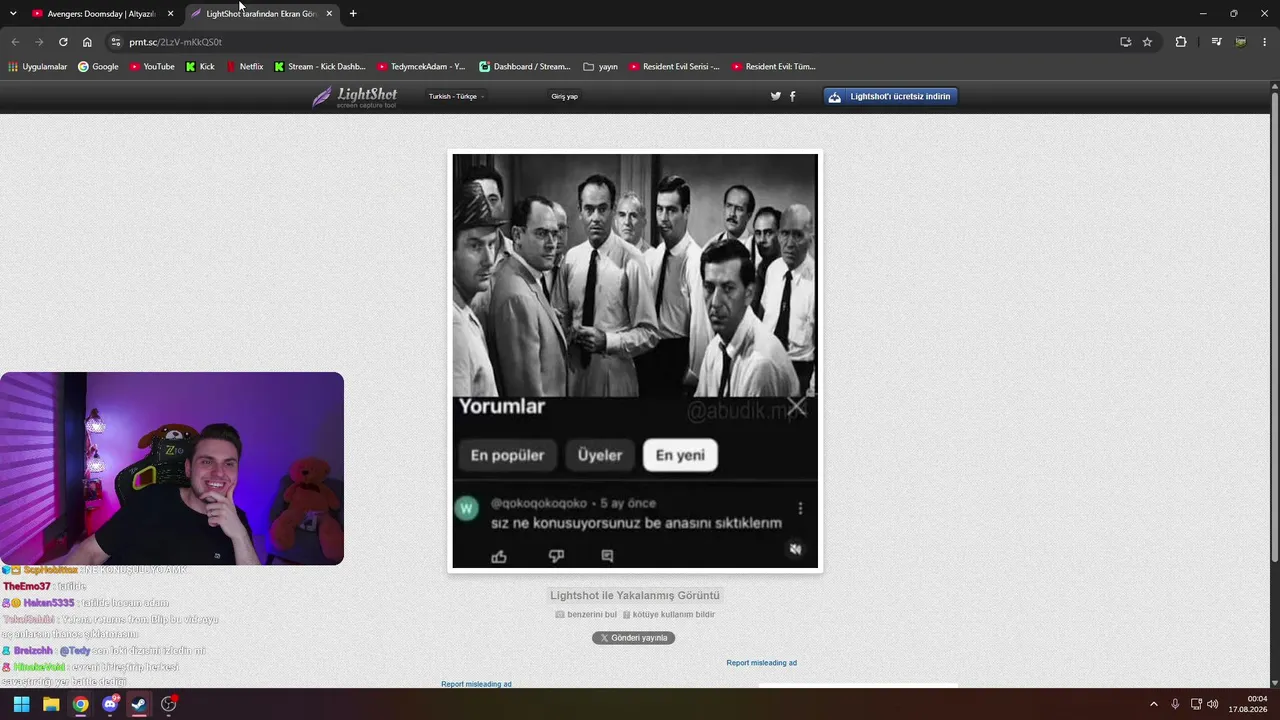The image size is (1280, 720).
Task: Open the media controls icon in toolbar
Action: [x=1216, y=42]
